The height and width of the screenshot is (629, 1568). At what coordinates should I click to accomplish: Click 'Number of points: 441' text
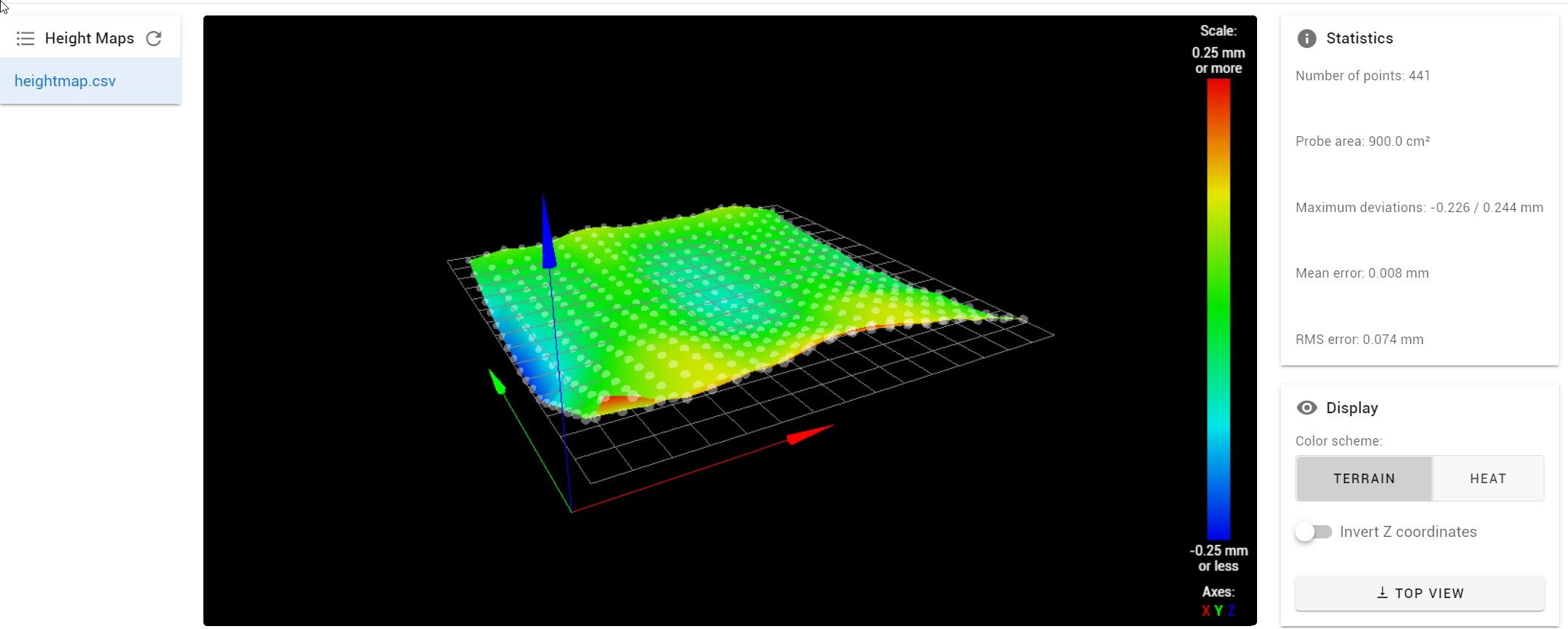point(1362,76)
